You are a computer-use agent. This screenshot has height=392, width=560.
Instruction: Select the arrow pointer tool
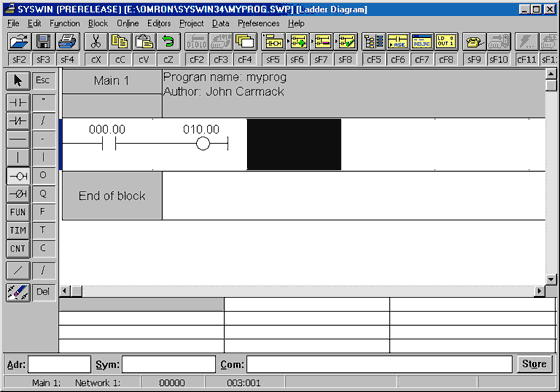(18, 80)
